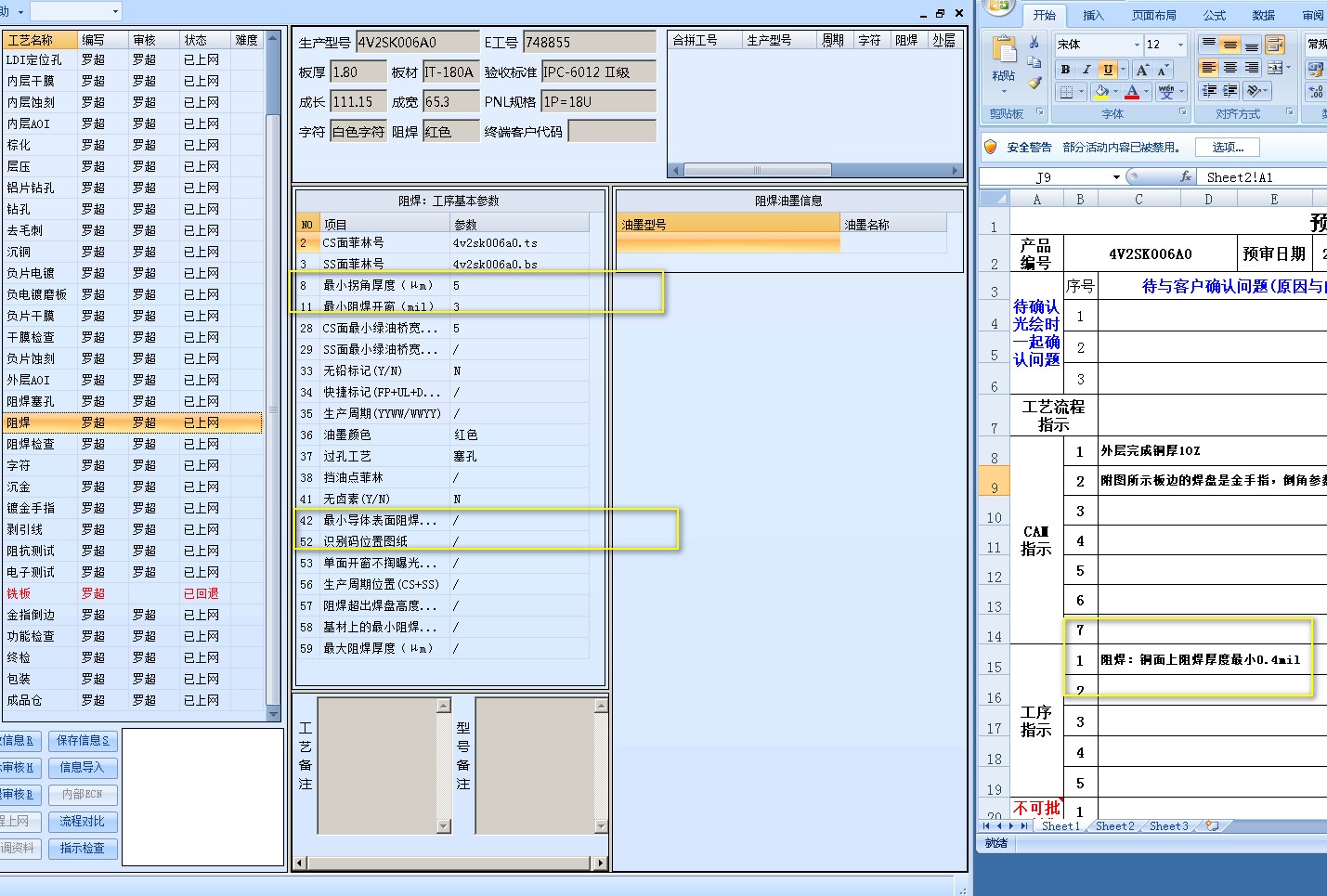This screenshot has width=1327, height=896.
Task: Click the 油墨型号 column header
Action: point(728,224)
